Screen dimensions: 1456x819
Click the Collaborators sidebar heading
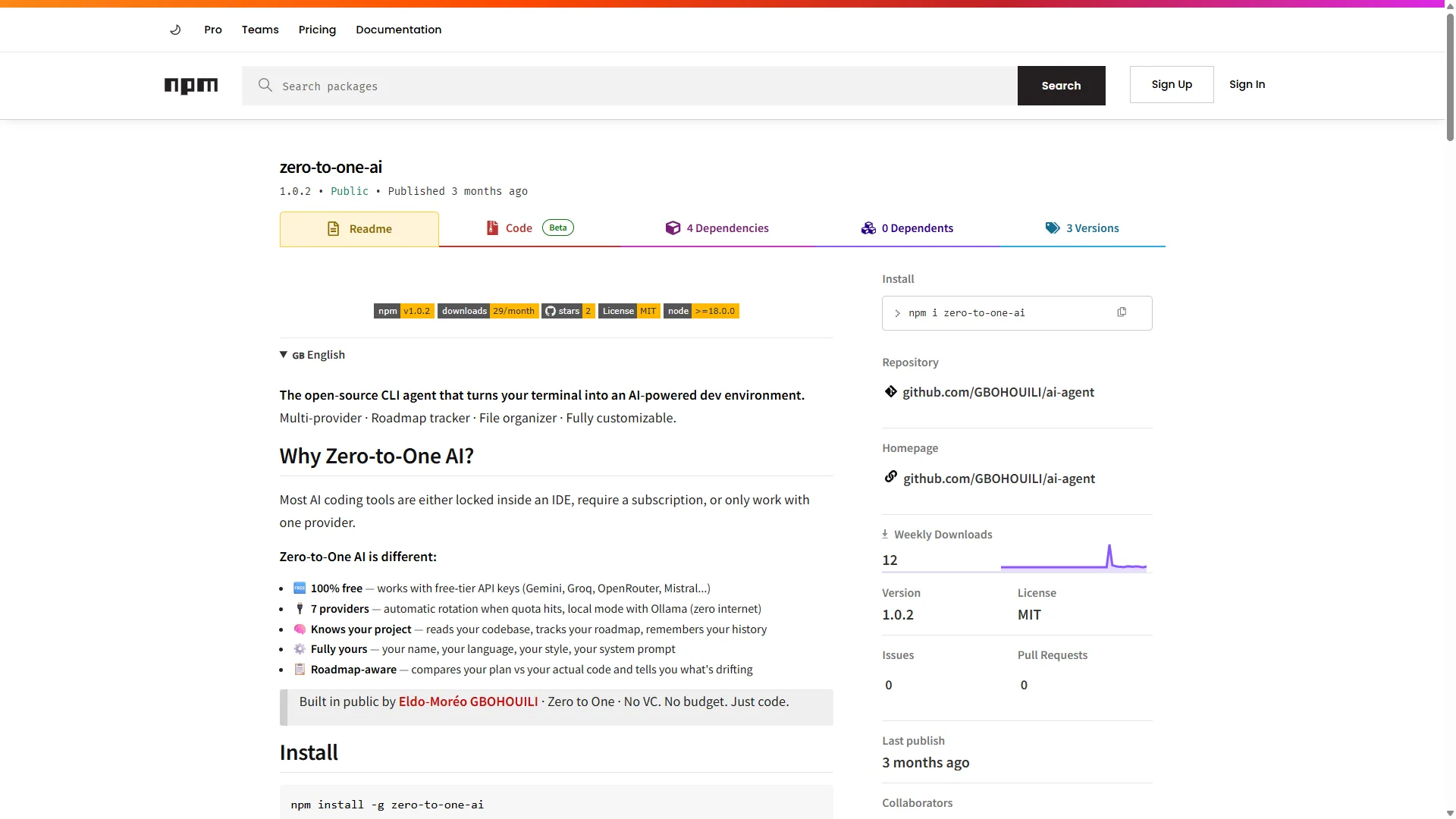click(x=918, y=802)
